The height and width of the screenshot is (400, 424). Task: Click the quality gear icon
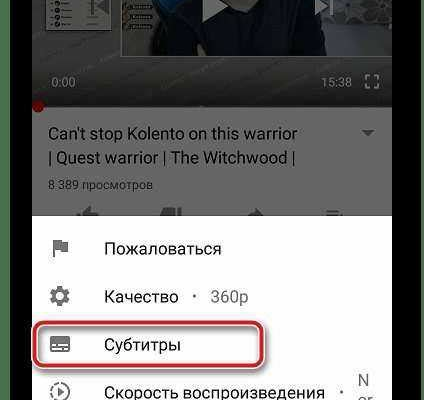click(60, 296)
